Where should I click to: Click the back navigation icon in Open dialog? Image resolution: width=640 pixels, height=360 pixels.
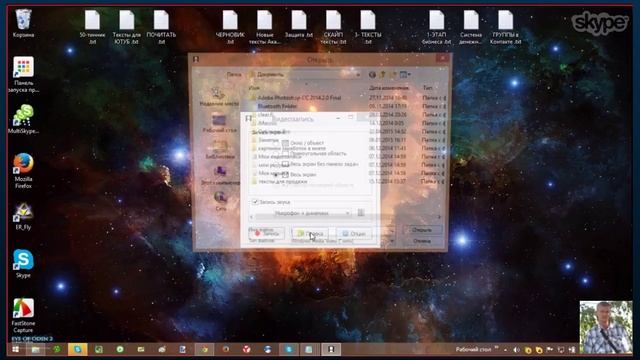click(x=372, y=75)
